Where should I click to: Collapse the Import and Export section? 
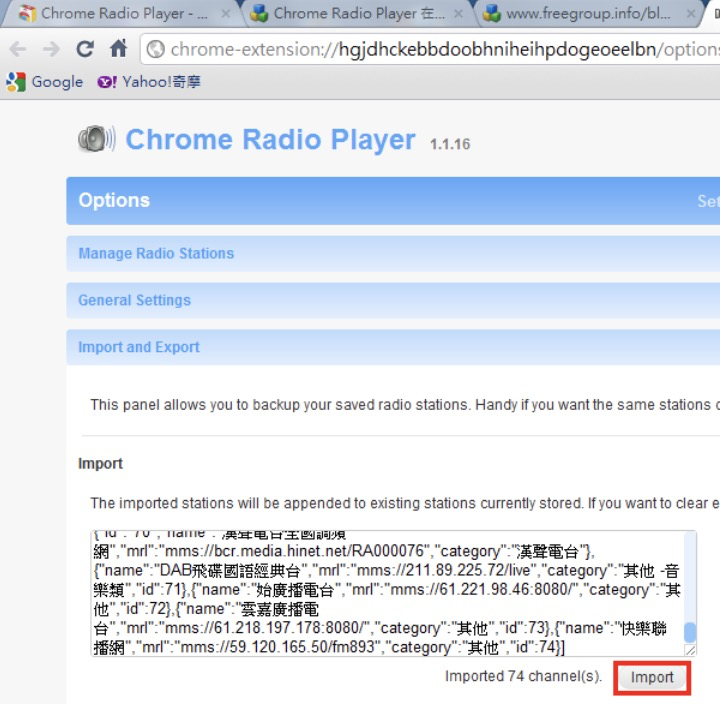pos(393,347)
